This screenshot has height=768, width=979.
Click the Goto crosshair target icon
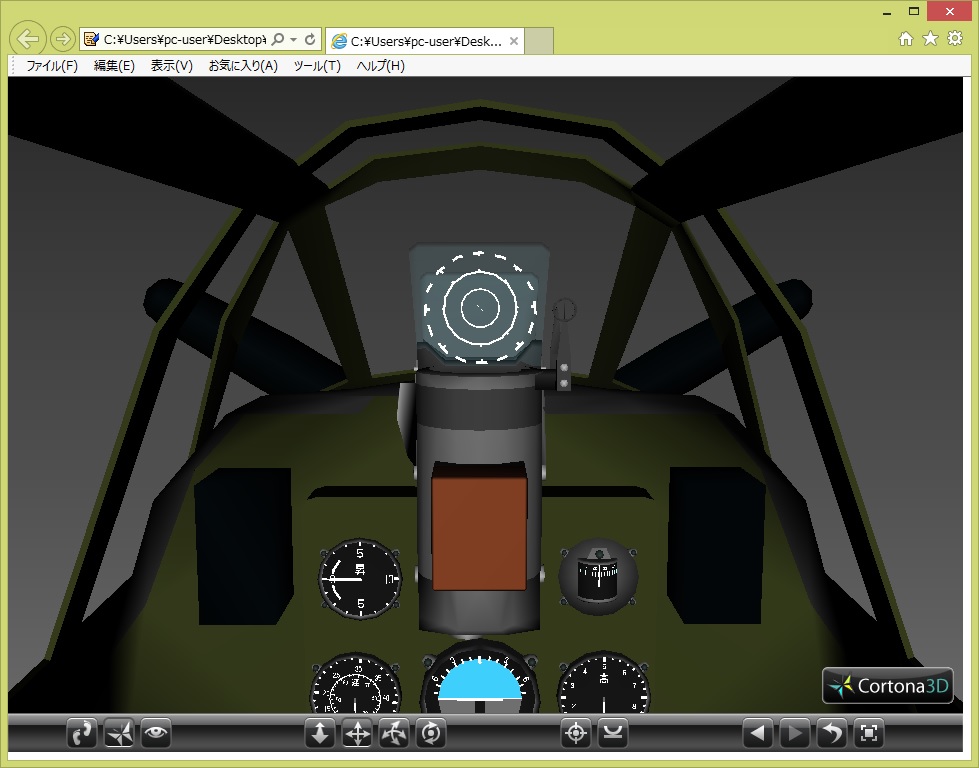(x=576, y=734)
